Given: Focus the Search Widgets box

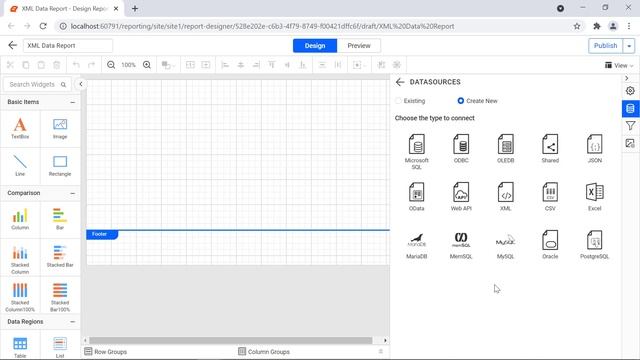Looking at the screenshot, I should (37, 84).
